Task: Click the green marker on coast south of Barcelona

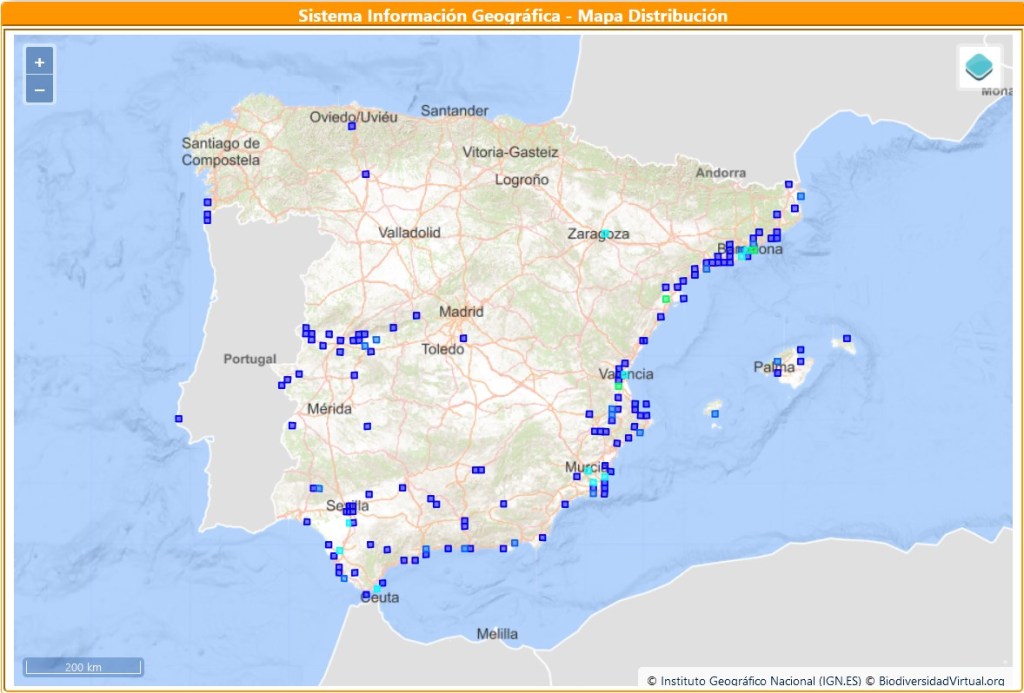Action: (665, 299)
